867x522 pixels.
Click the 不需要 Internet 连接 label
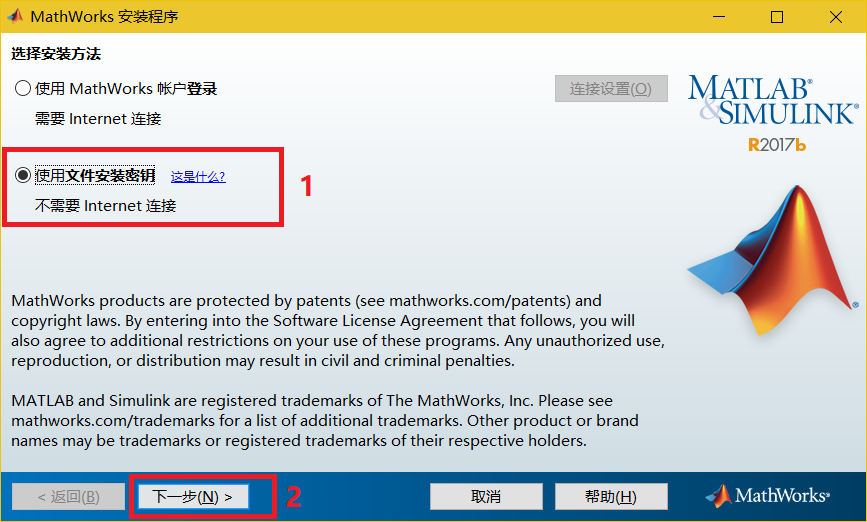tap(105, 206)
